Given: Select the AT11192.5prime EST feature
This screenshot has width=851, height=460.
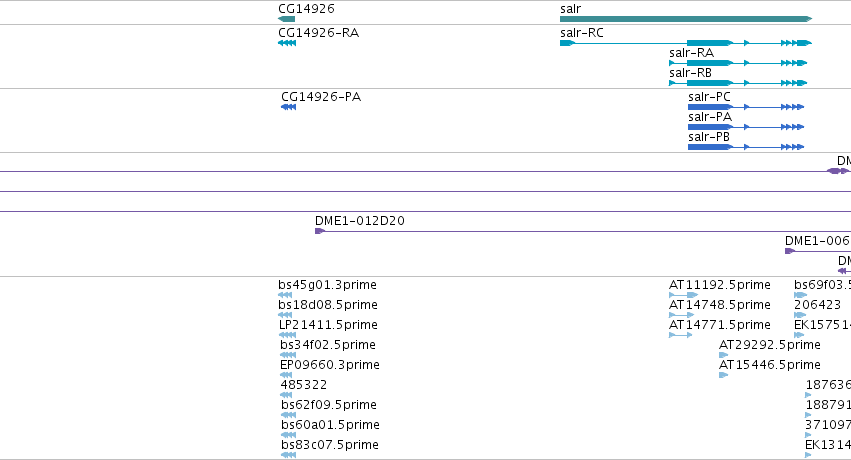Looking at the screenshot, I should pyautogui.click(x=683, y=295).
